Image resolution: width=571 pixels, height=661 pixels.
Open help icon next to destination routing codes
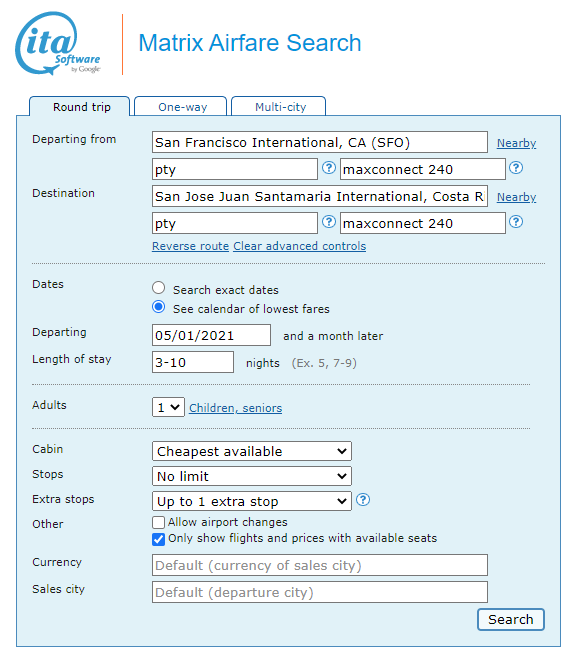tap(329, 222)
